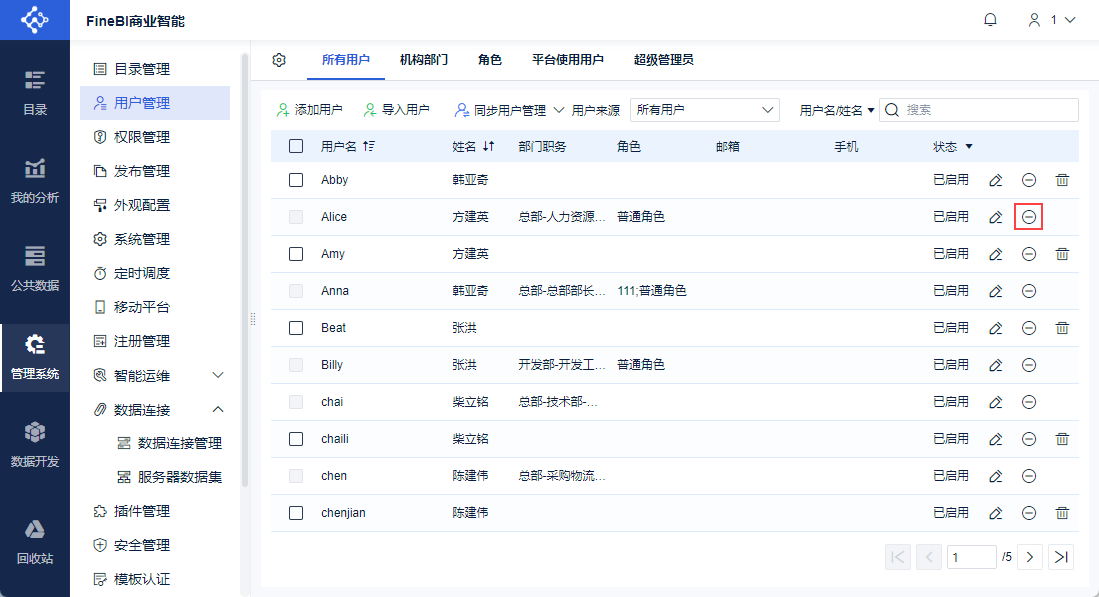The height and width of the screenshot is (597, 1099).
Task: Click the settings gear beside 所有用户 tab
Action: click(x=280, y=60)
